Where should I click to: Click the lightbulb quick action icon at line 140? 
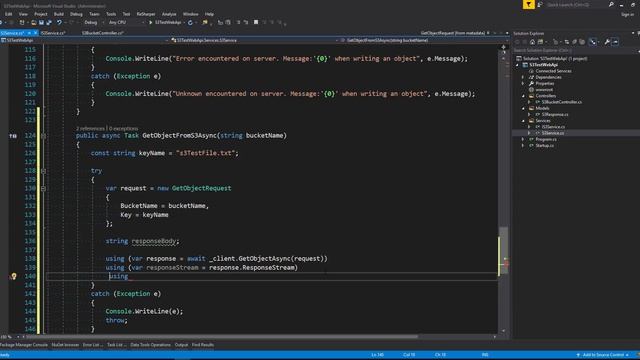13,276
